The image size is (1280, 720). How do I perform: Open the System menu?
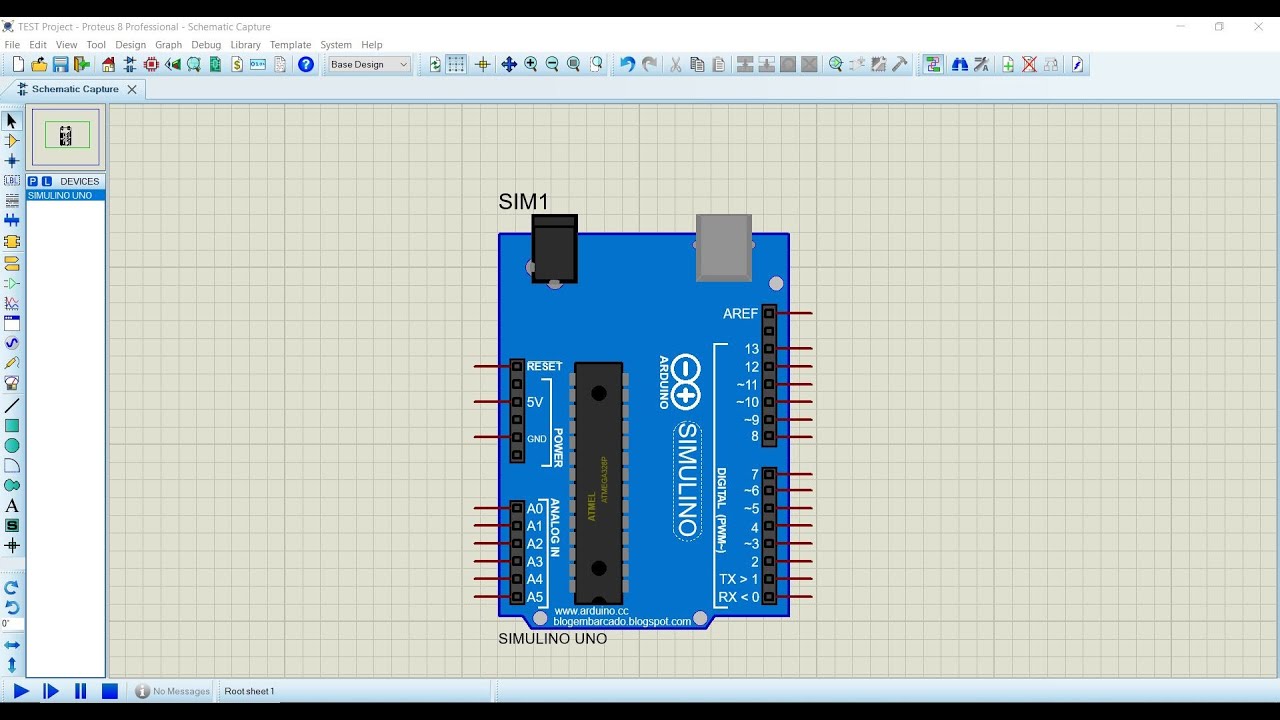coord(336,45)
